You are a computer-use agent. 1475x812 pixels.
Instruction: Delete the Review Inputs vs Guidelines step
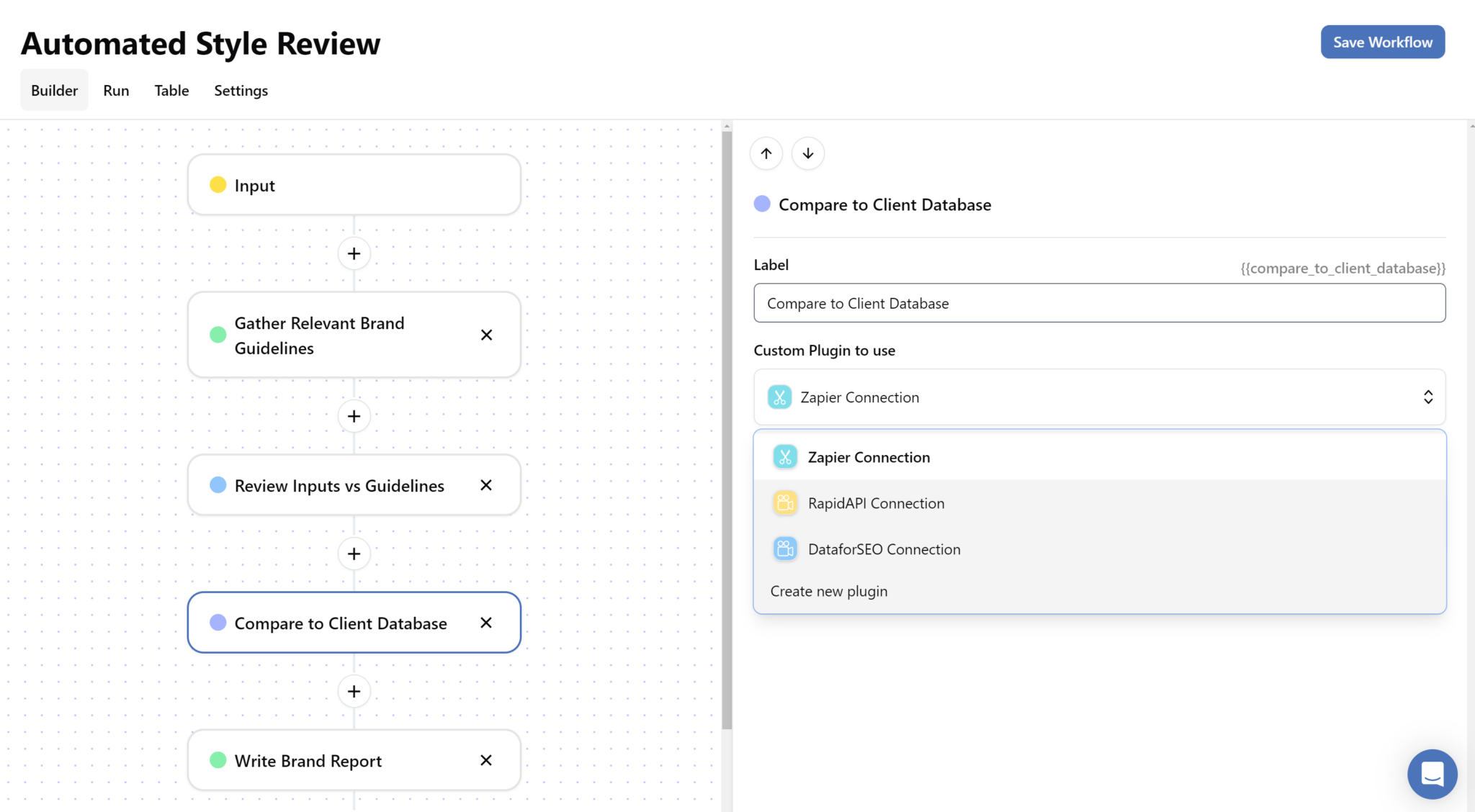point(486,485)
